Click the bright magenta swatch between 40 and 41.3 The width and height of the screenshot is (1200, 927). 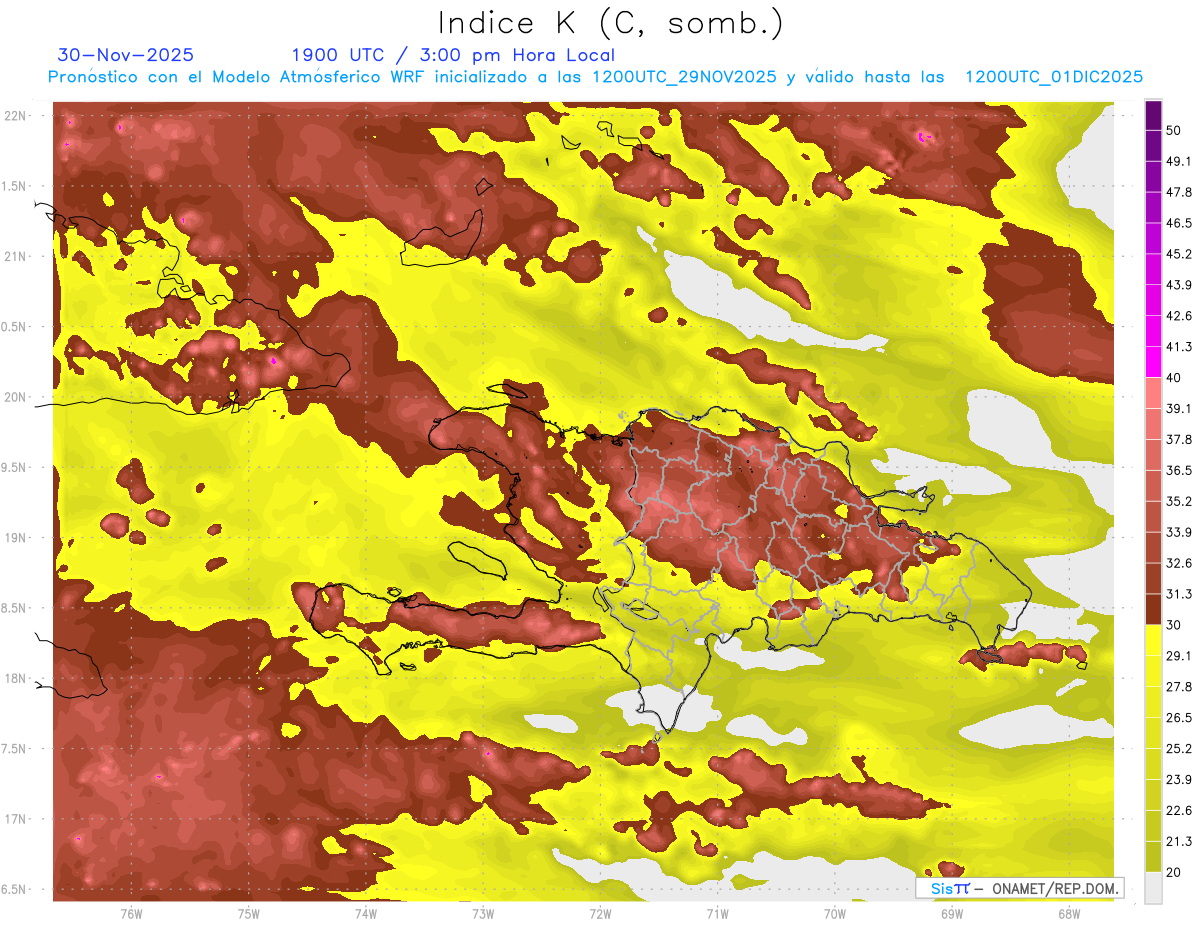pyautogui.click(x=1154, y=361)
